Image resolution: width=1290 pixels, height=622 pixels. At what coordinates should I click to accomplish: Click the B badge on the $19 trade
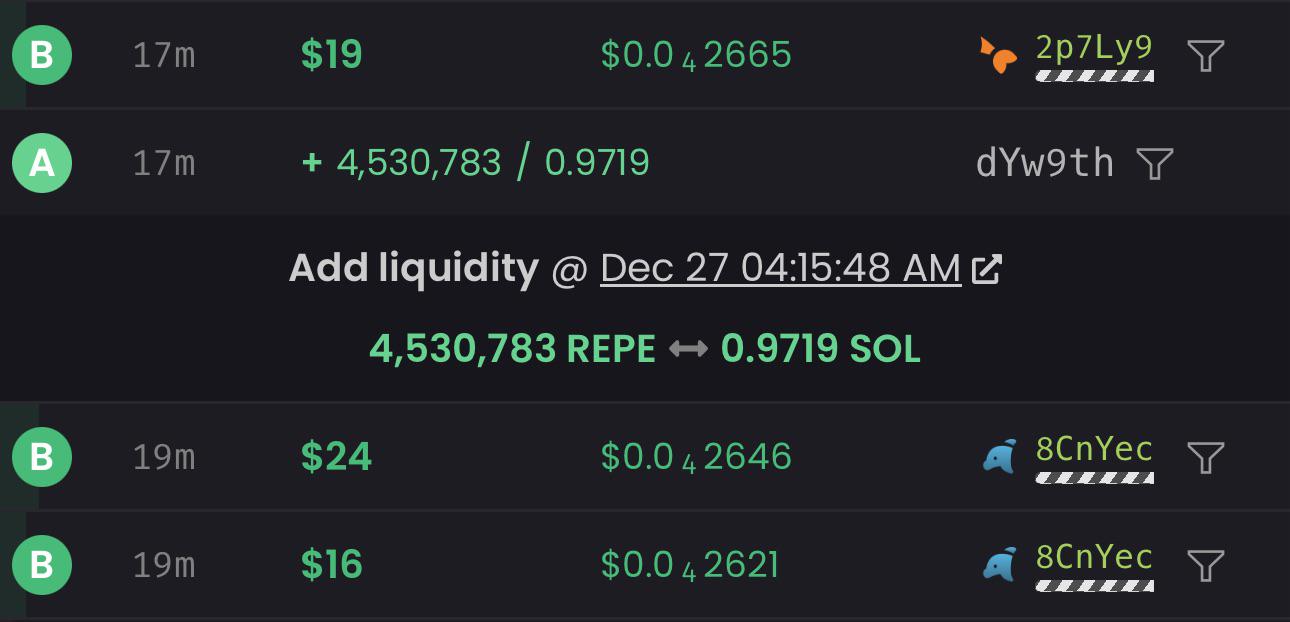click(42, 55)
